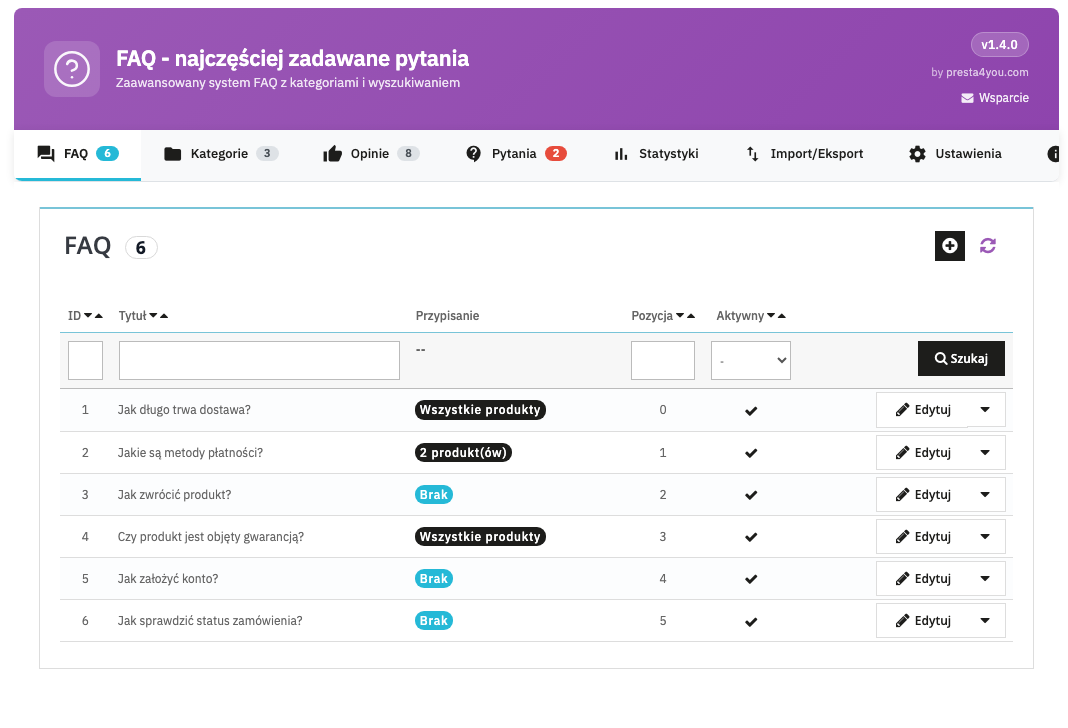Screen dimensions: 1068x728
Task: Open action caret for 'Jak zwrócić produkt?'
Action: point(985,495)
